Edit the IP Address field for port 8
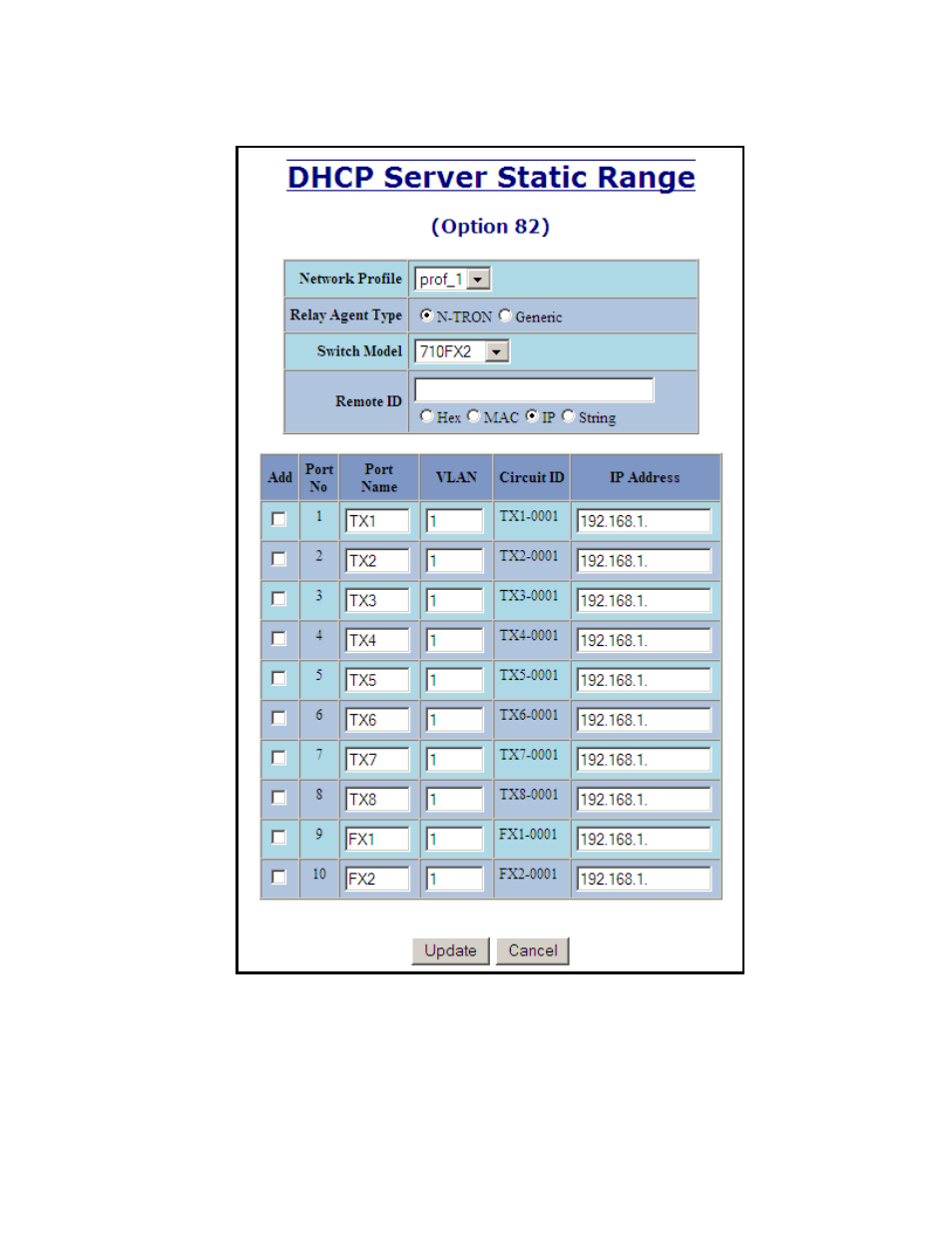 [644, 800]
